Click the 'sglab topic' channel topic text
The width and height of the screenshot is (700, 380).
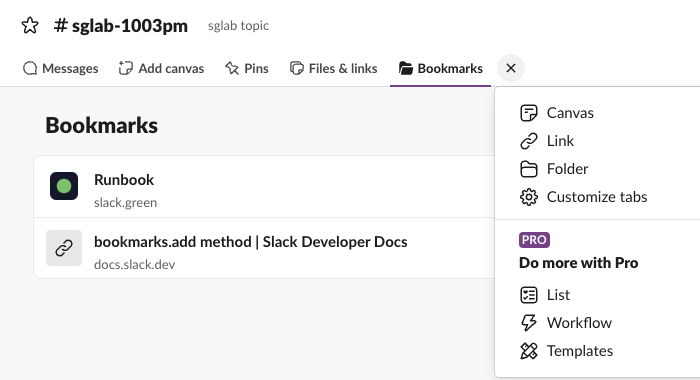click(238, 25)
